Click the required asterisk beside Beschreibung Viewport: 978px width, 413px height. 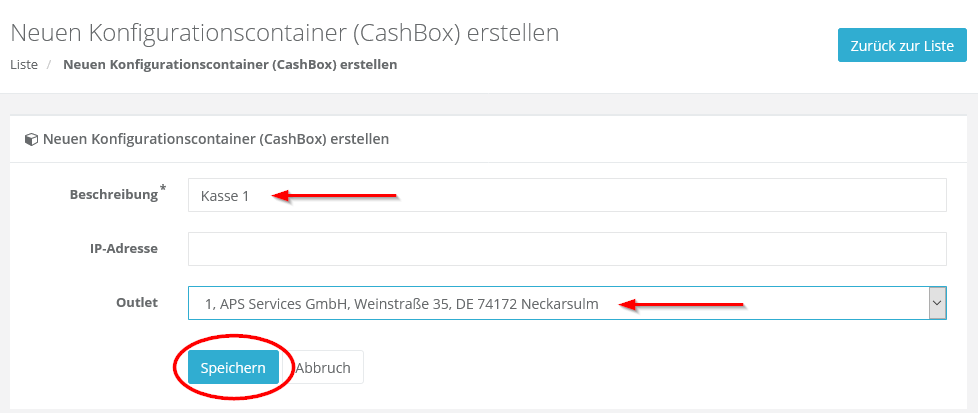(x=163, y=188)
